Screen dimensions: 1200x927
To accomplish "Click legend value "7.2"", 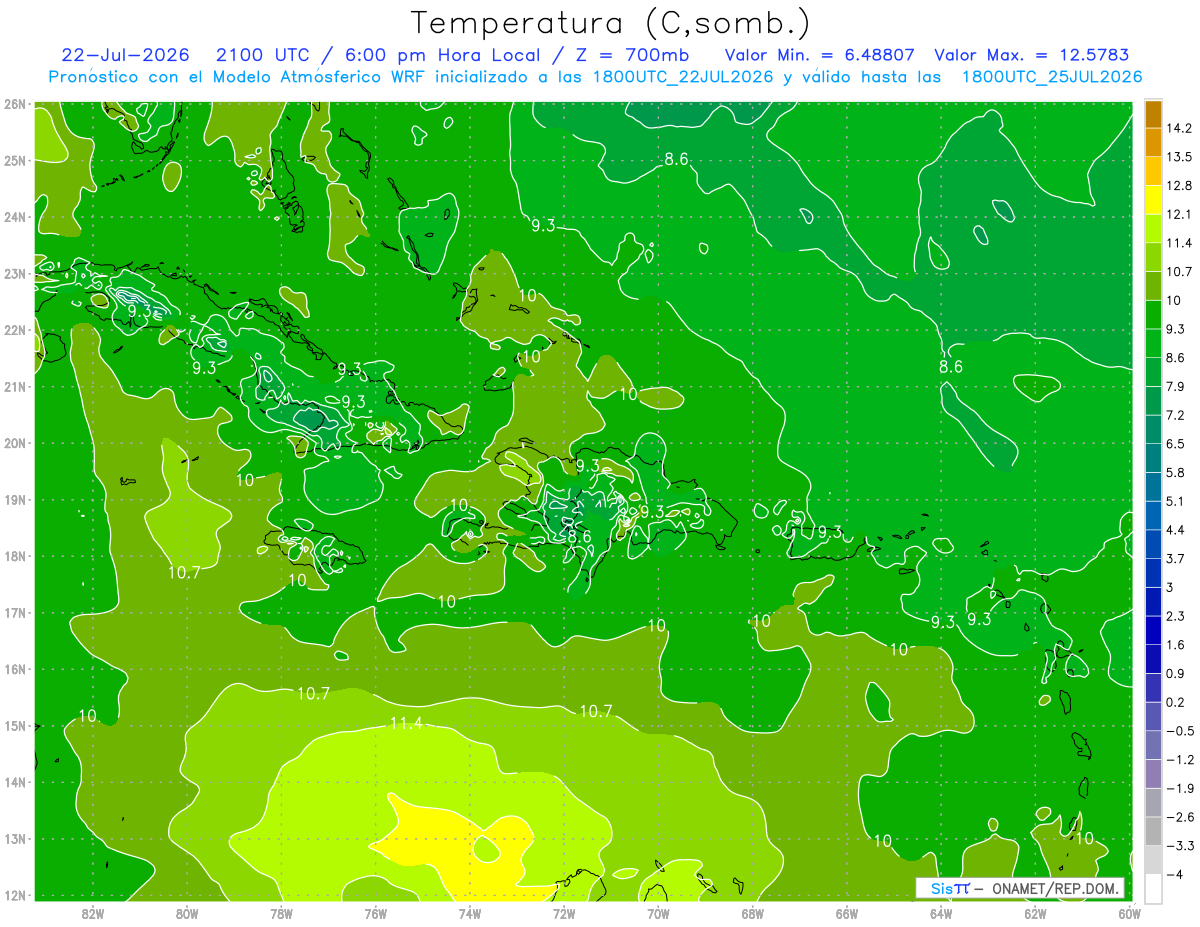I will click(x=1176, y=415).
